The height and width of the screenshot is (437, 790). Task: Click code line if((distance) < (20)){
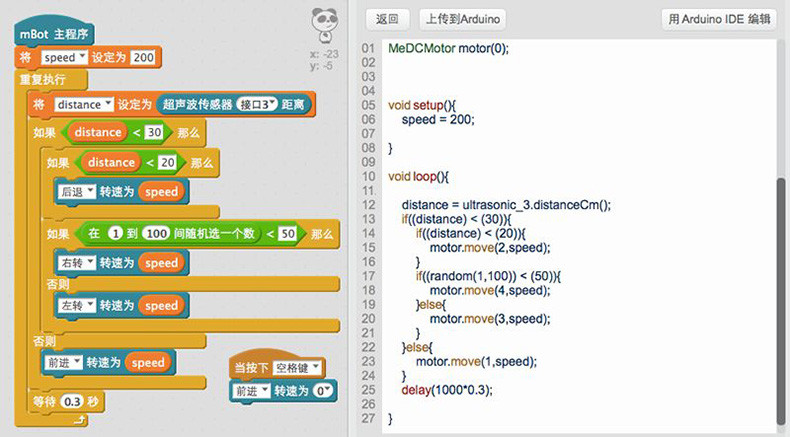[x=470, y=233]
